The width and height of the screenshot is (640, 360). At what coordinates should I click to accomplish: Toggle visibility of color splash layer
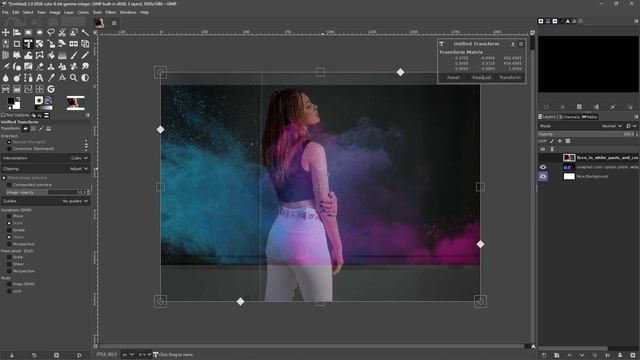coord(543,167)
